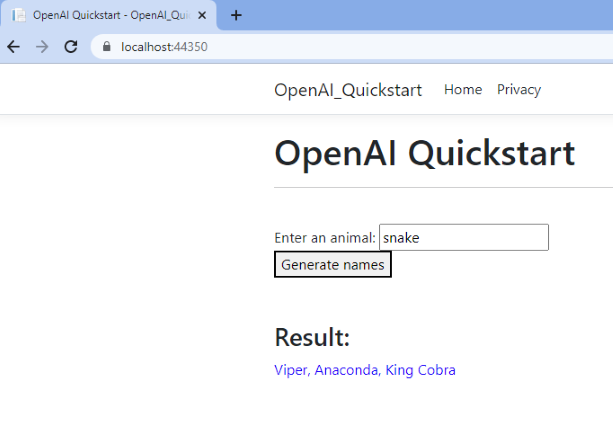Click the animal input field containing snake
The width and height of the screenshot is (613, 427).
pos(464,237)
